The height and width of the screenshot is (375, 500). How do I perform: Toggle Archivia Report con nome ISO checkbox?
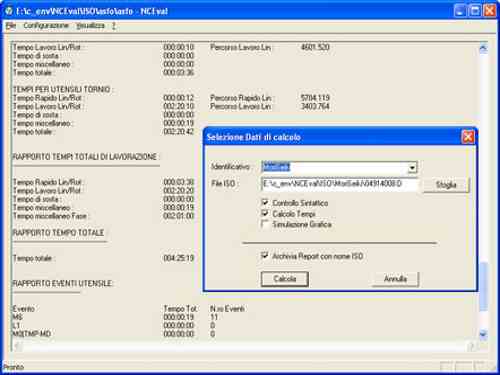pos(265,256)
